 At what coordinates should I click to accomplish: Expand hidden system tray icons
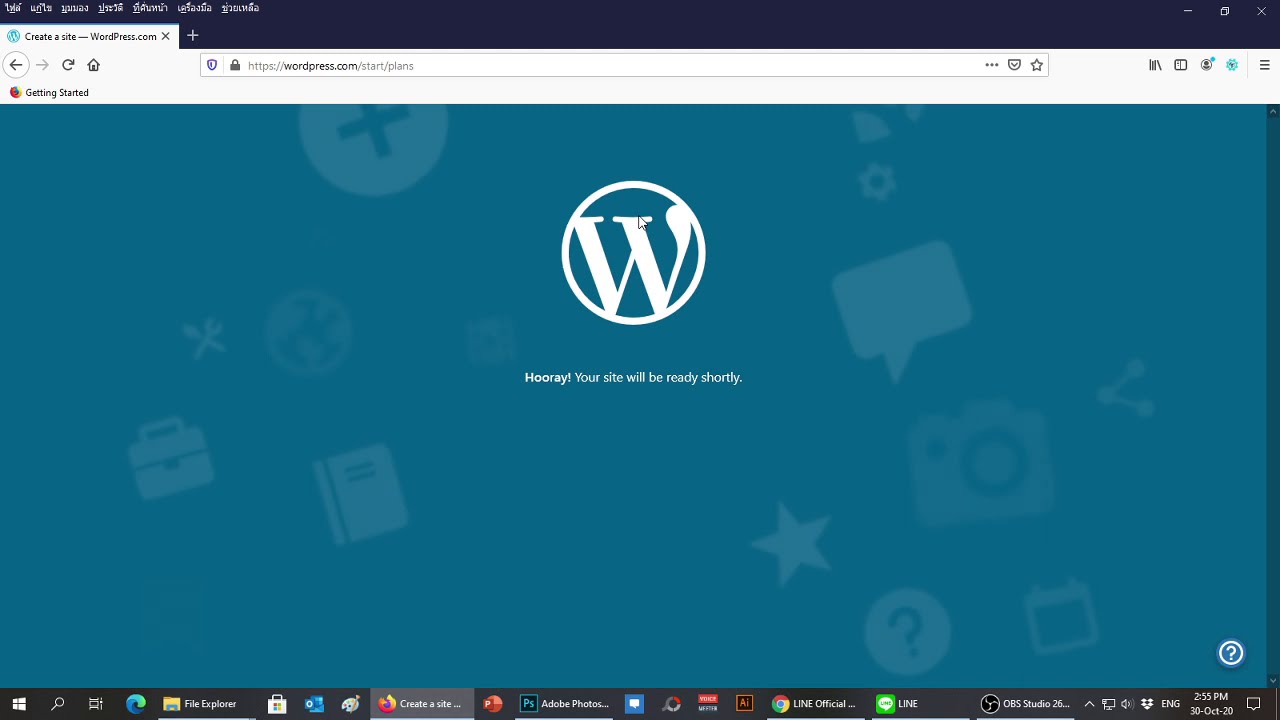coord(1089,704)
